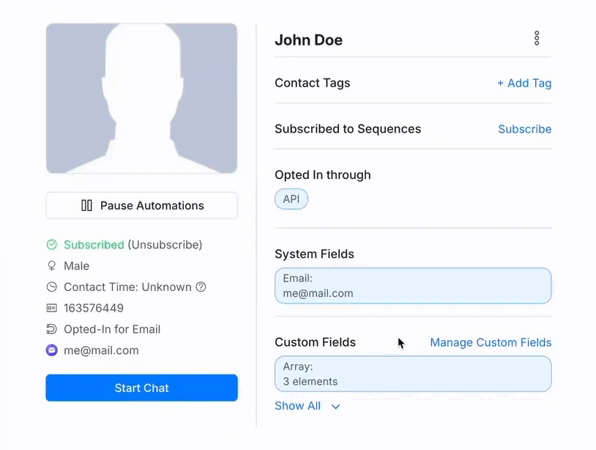This screenshot has width=596, height=450.
Task: Toggle Pause Automations for this contact
Action: coord(142,206)
